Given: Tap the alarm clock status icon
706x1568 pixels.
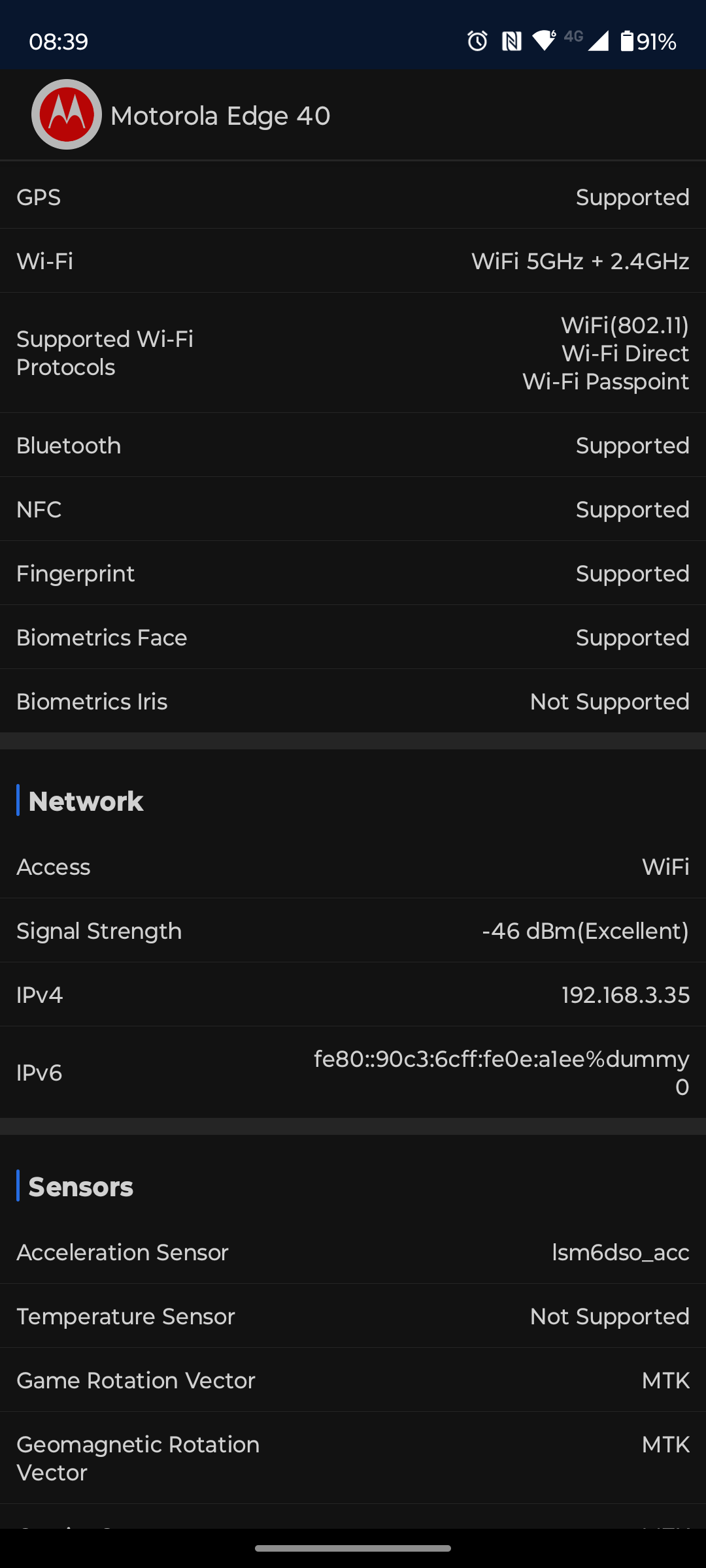Looking at the screenshot, I should [x=477, y=42].
